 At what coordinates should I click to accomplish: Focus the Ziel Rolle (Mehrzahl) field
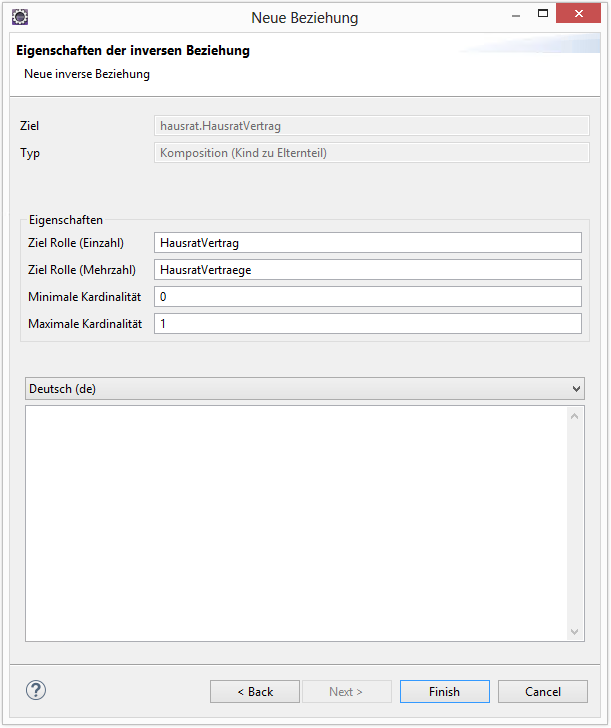[367, 270]
